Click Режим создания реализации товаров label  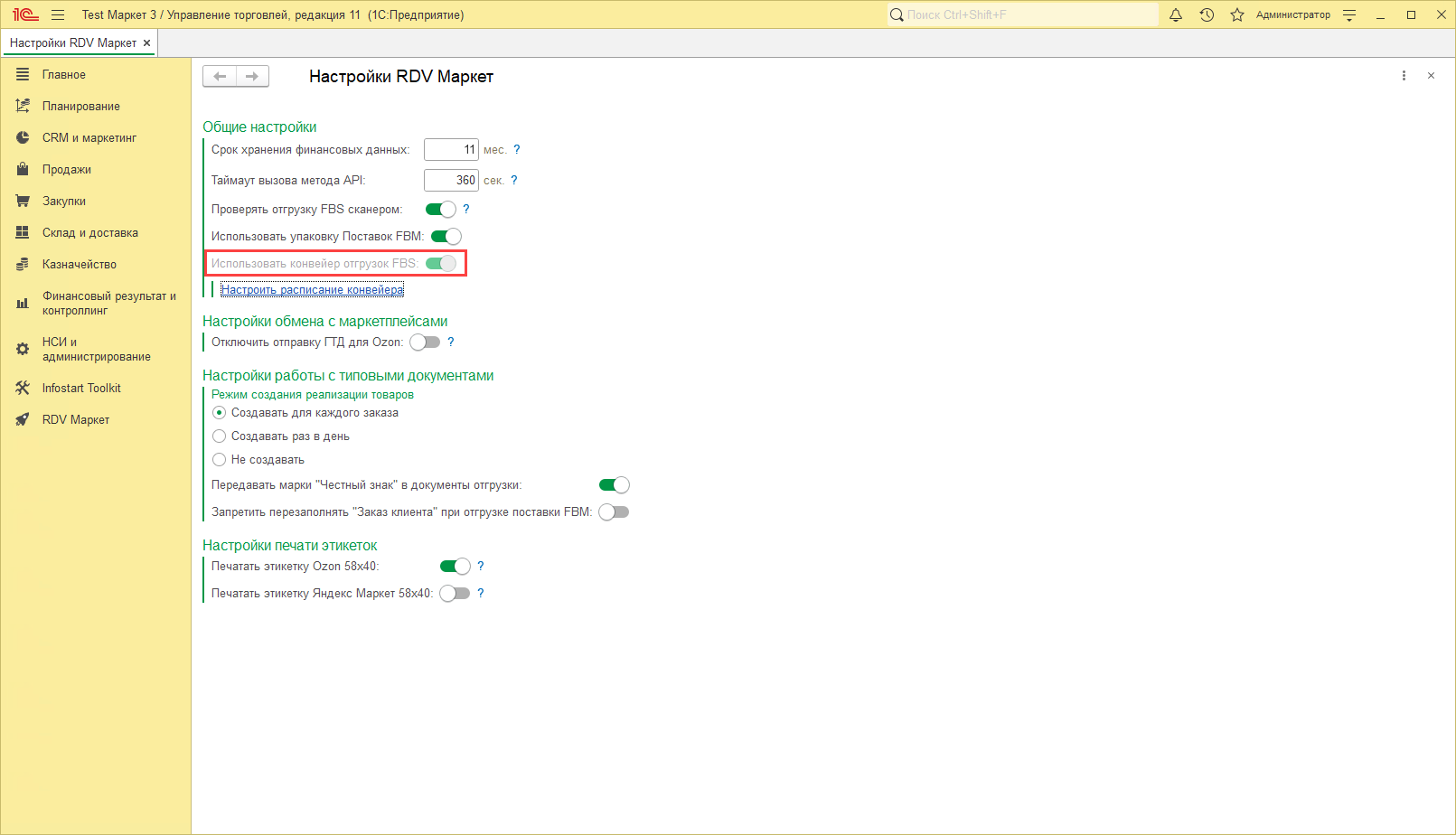[313, 395]
